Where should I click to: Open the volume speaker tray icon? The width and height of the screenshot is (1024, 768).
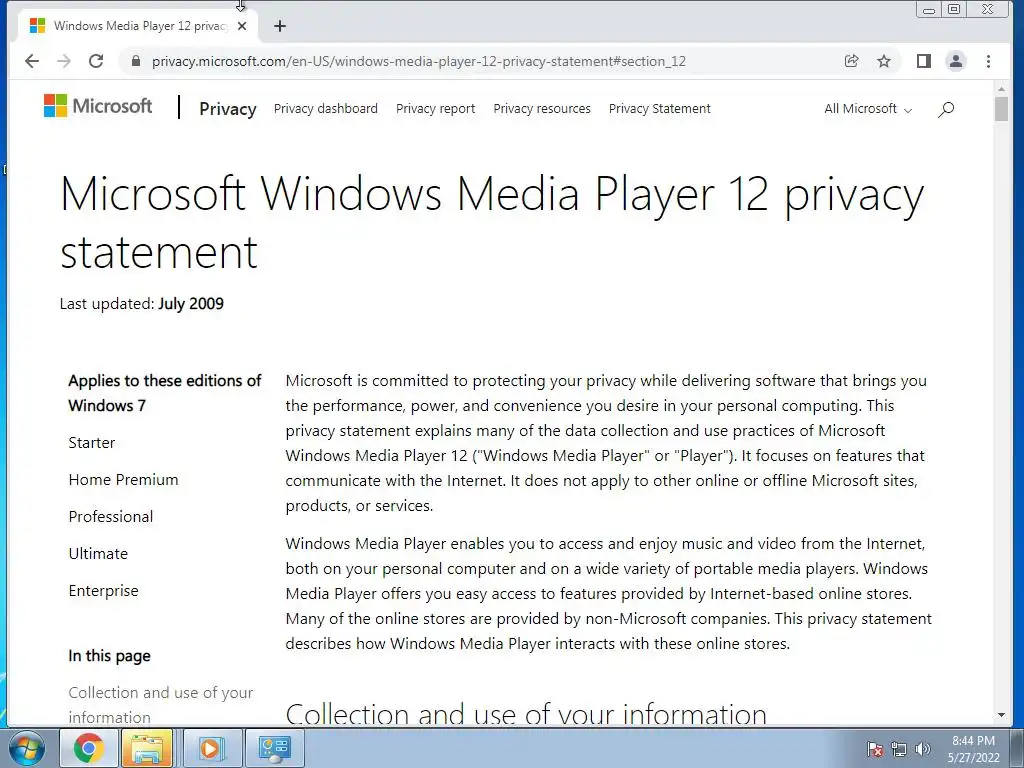click(923, 749)
